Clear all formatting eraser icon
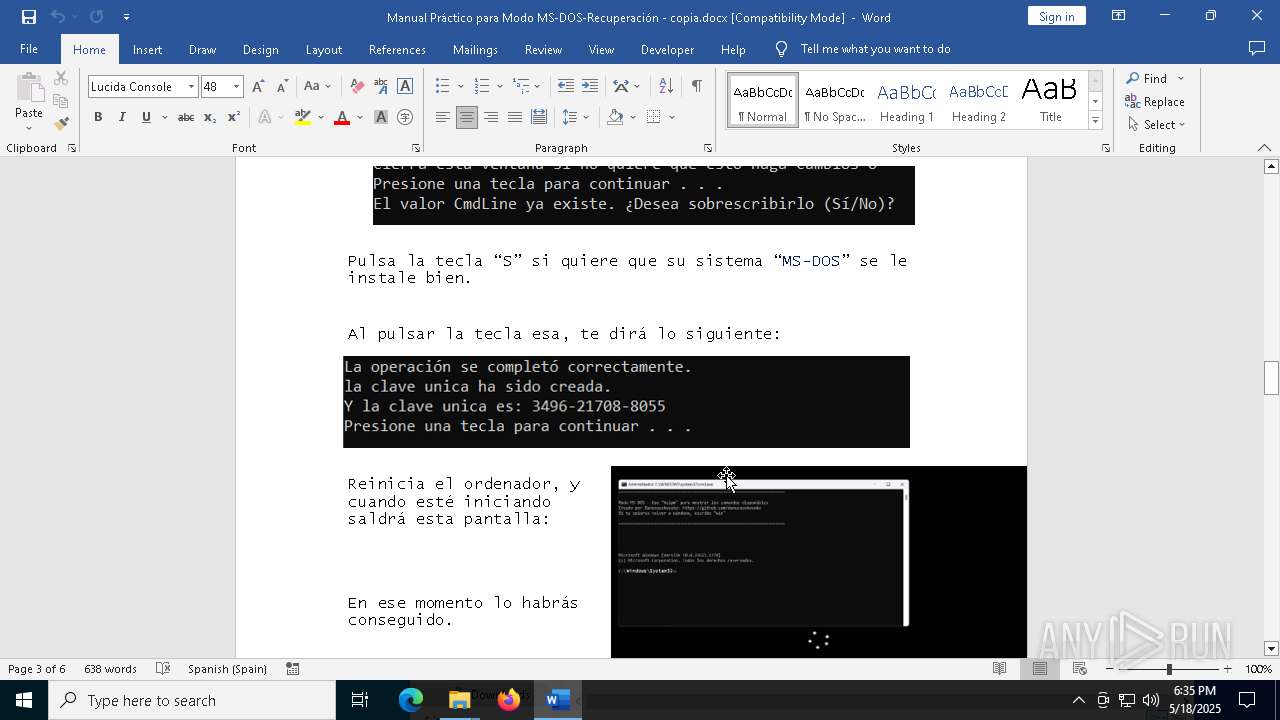 click(x=357, y=87)
